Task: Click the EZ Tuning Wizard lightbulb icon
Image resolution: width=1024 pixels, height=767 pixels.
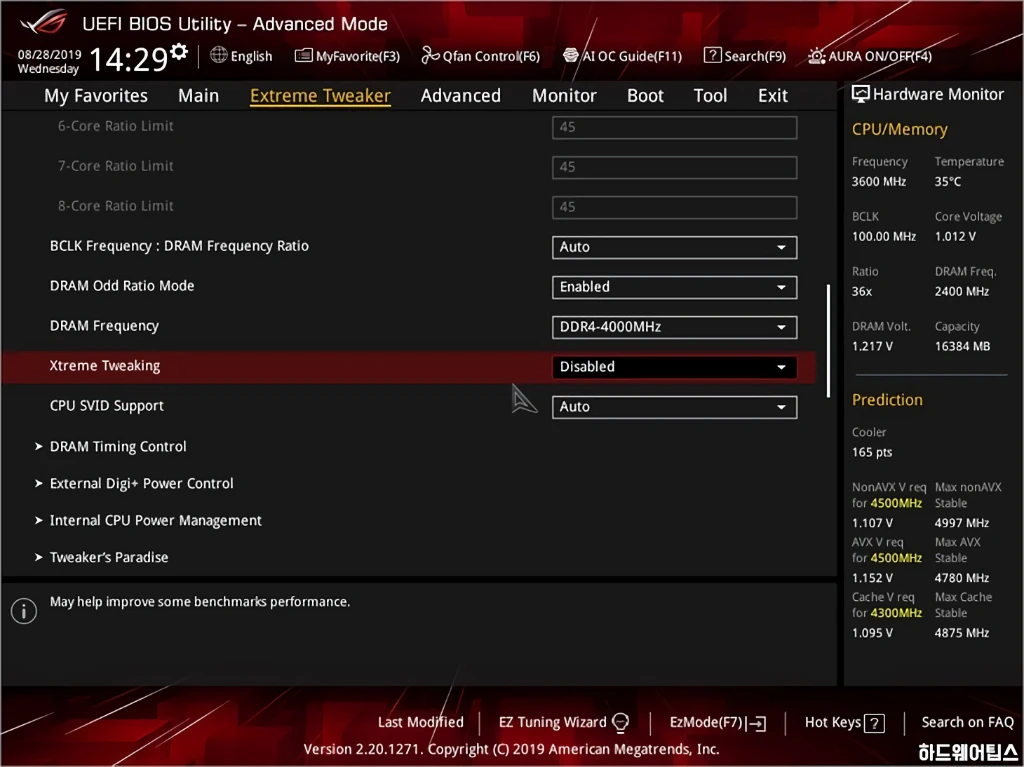Action: pos(620,723)
